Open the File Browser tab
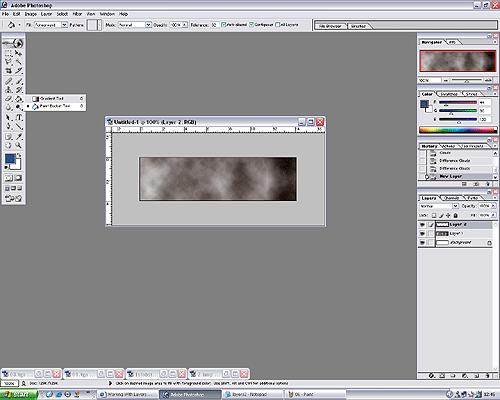The image size is (500, 400). (x=330, y=26)
